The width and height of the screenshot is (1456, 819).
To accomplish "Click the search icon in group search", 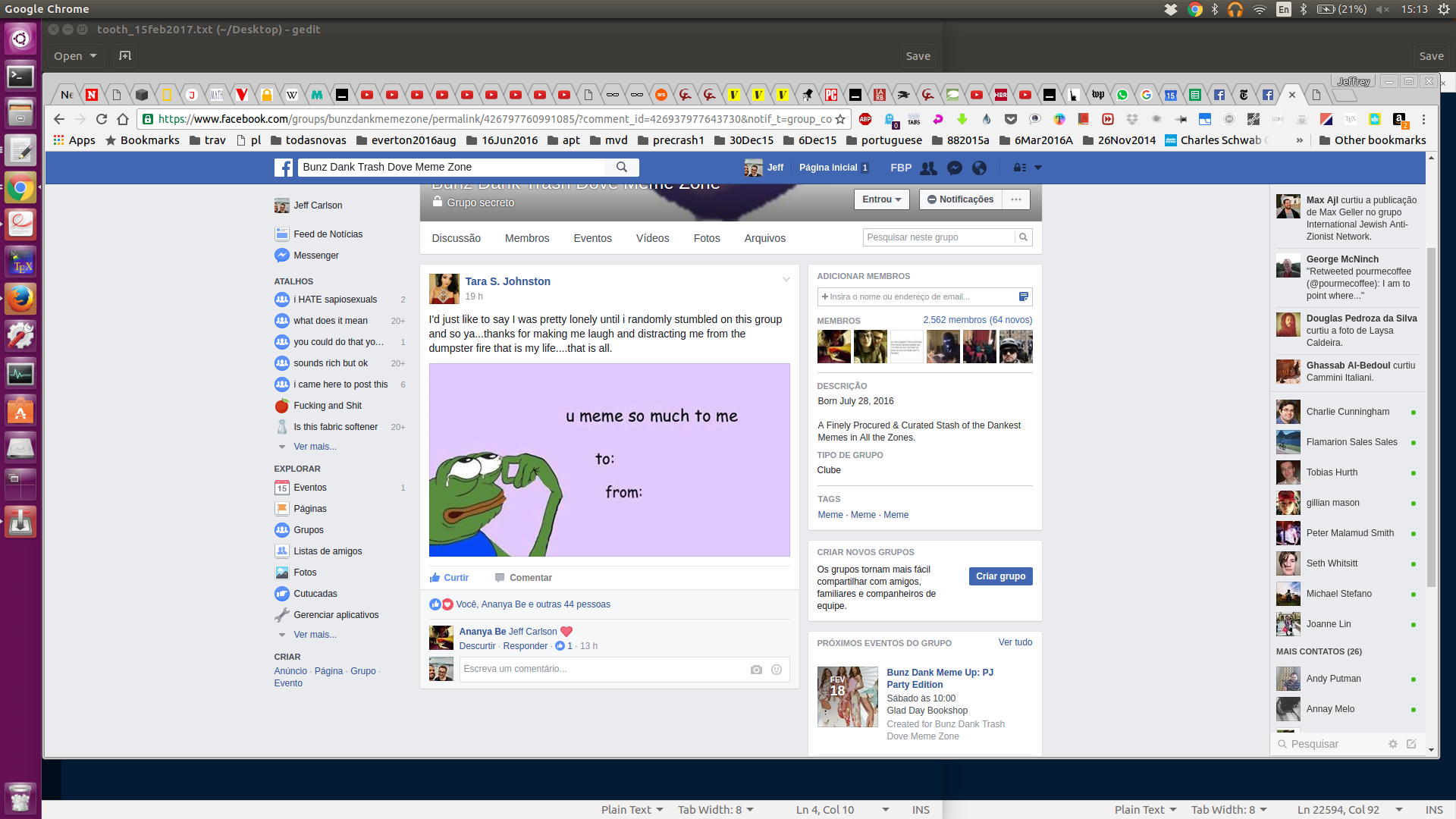I will [1023, 237].
